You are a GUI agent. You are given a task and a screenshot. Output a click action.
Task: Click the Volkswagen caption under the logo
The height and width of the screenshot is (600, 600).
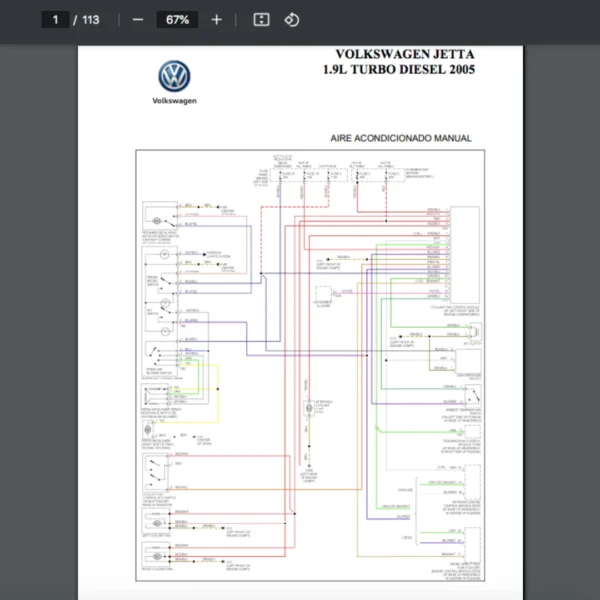point(174,101)
